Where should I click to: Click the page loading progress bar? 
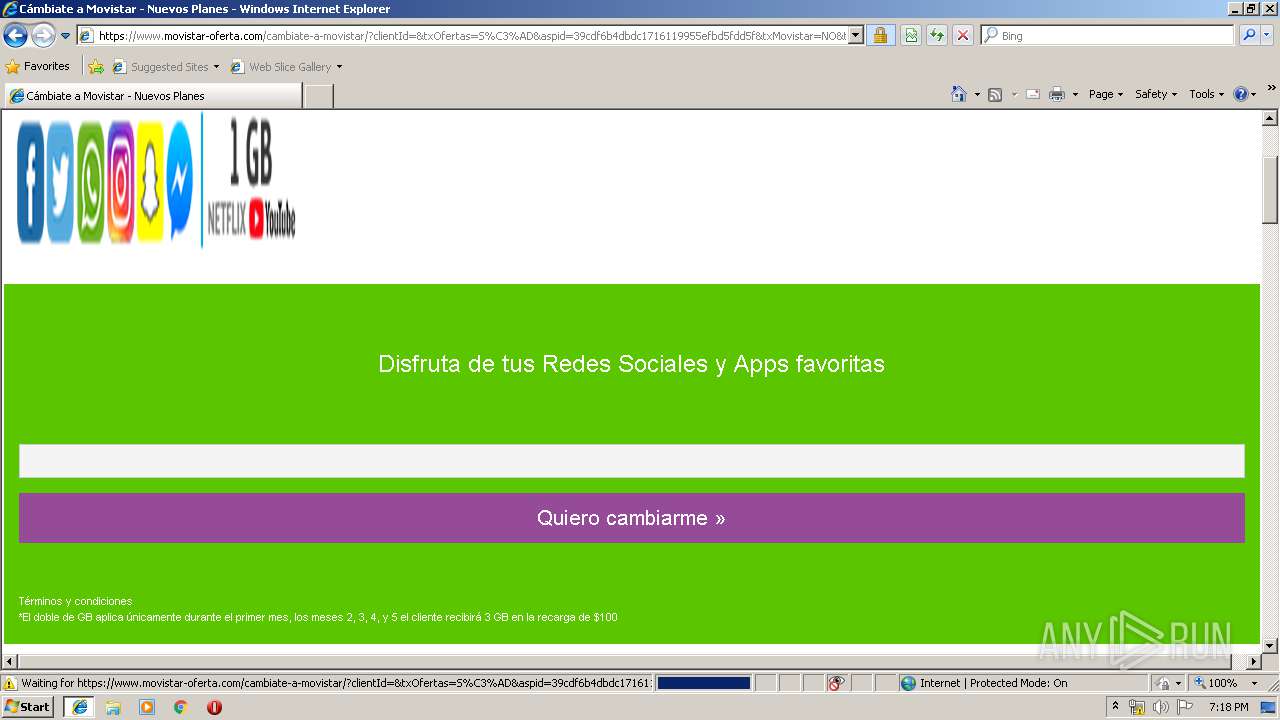coord(703,683)
